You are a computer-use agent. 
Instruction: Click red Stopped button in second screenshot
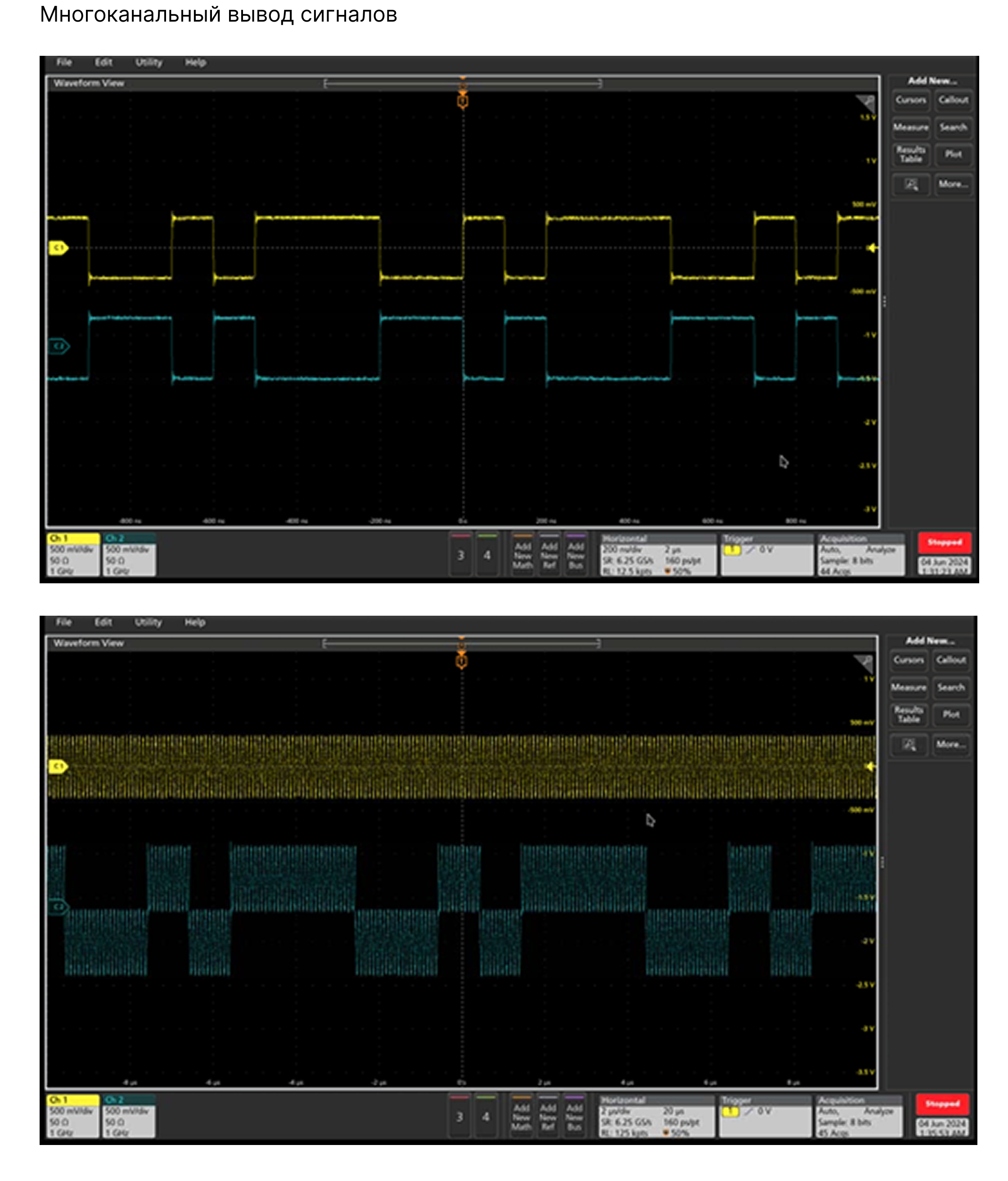(x=942, y=1104)
